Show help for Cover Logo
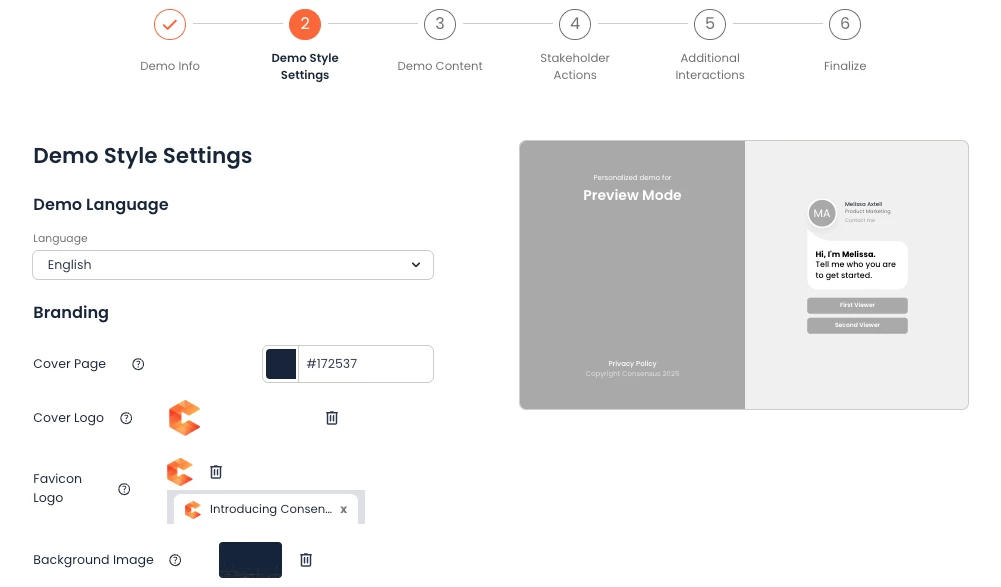 coord(126,418)
